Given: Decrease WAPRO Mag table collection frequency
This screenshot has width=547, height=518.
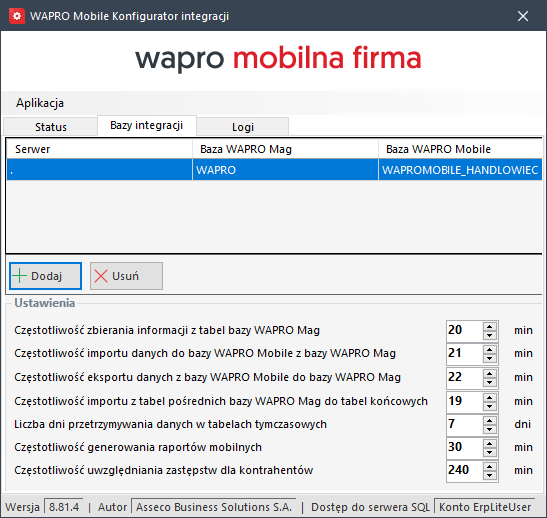Looking at the screenshot, I should (490, 335).
